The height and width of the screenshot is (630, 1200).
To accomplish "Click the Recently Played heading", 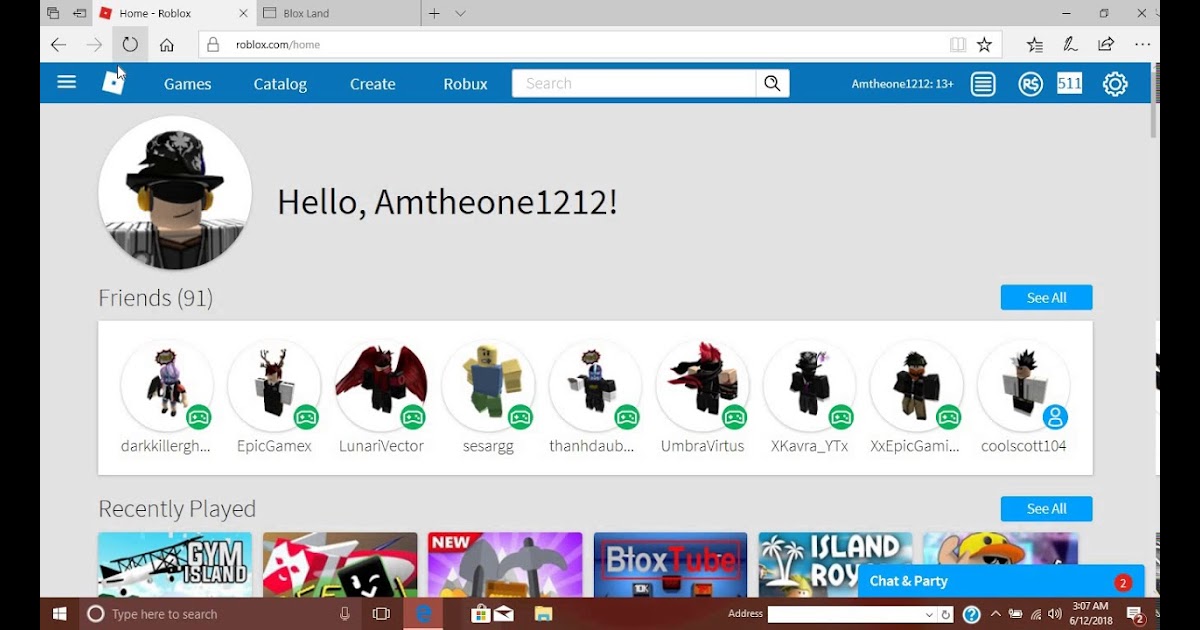I will (177, 509).
